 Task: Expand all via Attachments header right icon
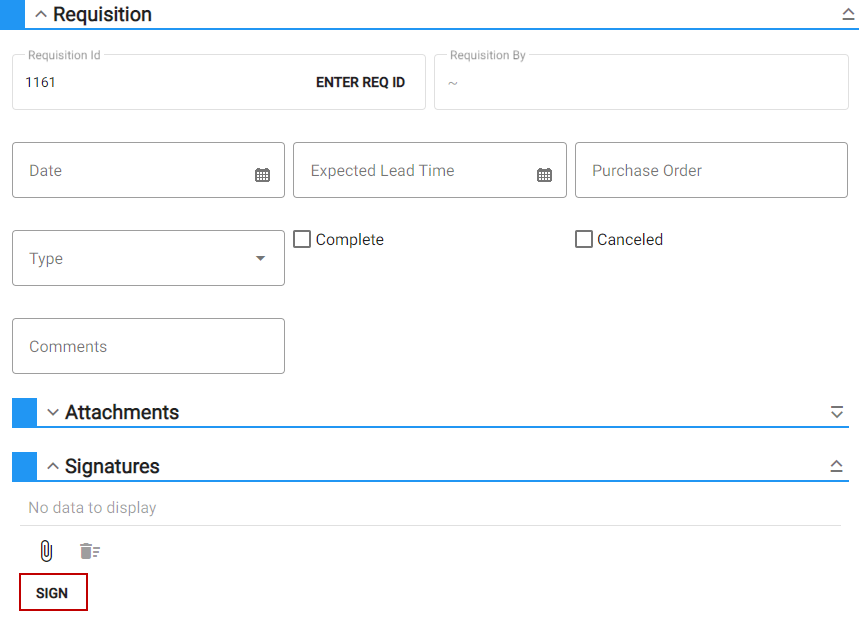pyautogui.click(x=837, y=412)
